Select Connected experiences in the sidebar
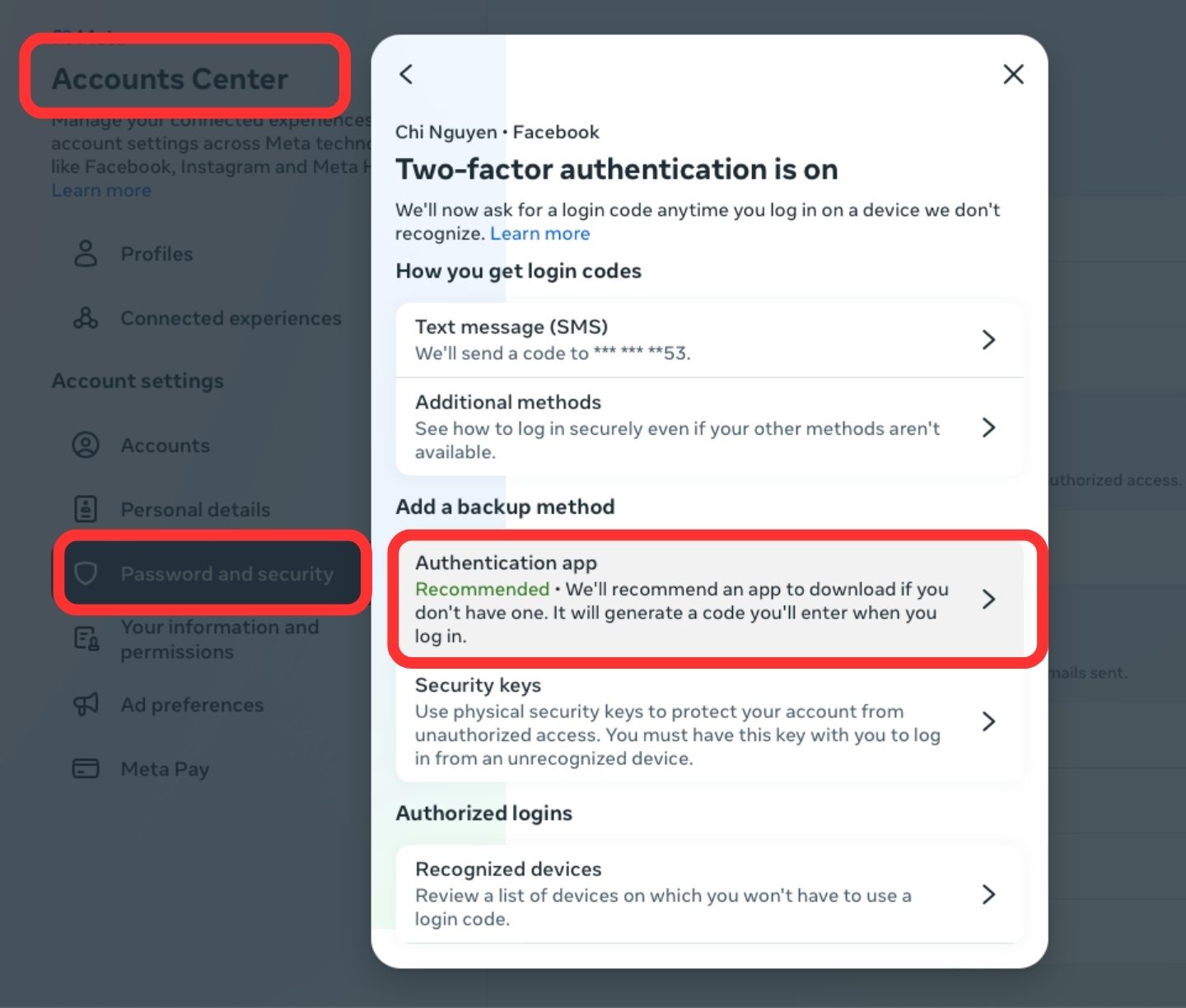The height and width of the screenshot is (1008, 1186). (231, 318)
